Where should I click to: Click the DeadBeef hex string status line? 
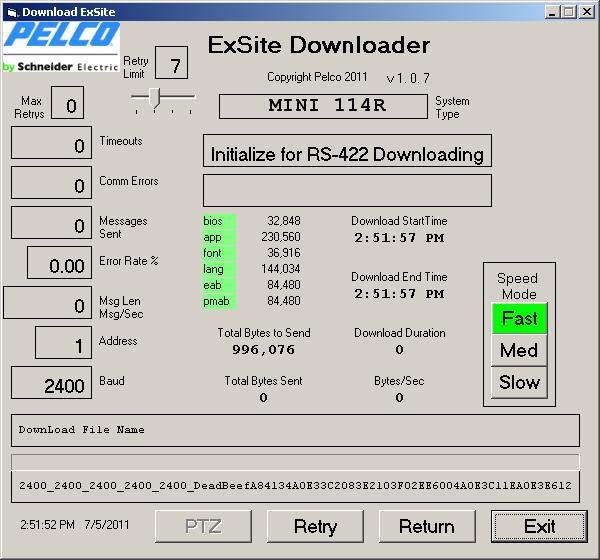click(295, 486)
